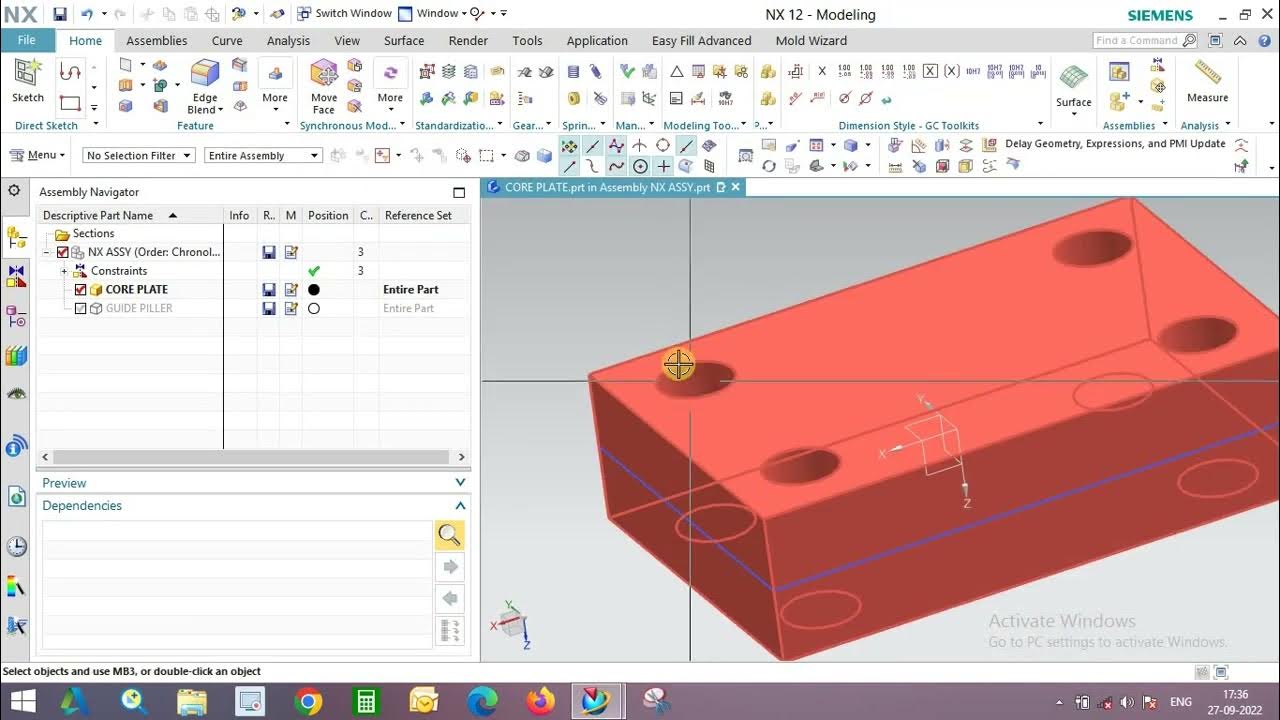Save the file with the floppy disk icon

coord(60,14)
